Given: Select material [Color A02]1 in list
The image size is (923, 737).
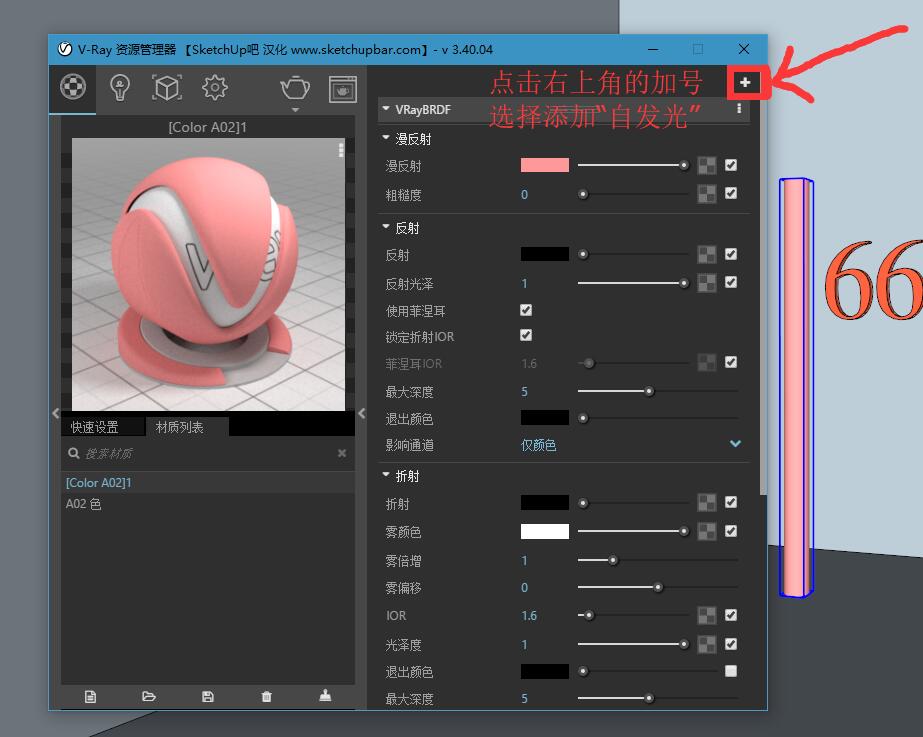Looking at the screenshot, I should pyautogui.click(x=207, y=483).
